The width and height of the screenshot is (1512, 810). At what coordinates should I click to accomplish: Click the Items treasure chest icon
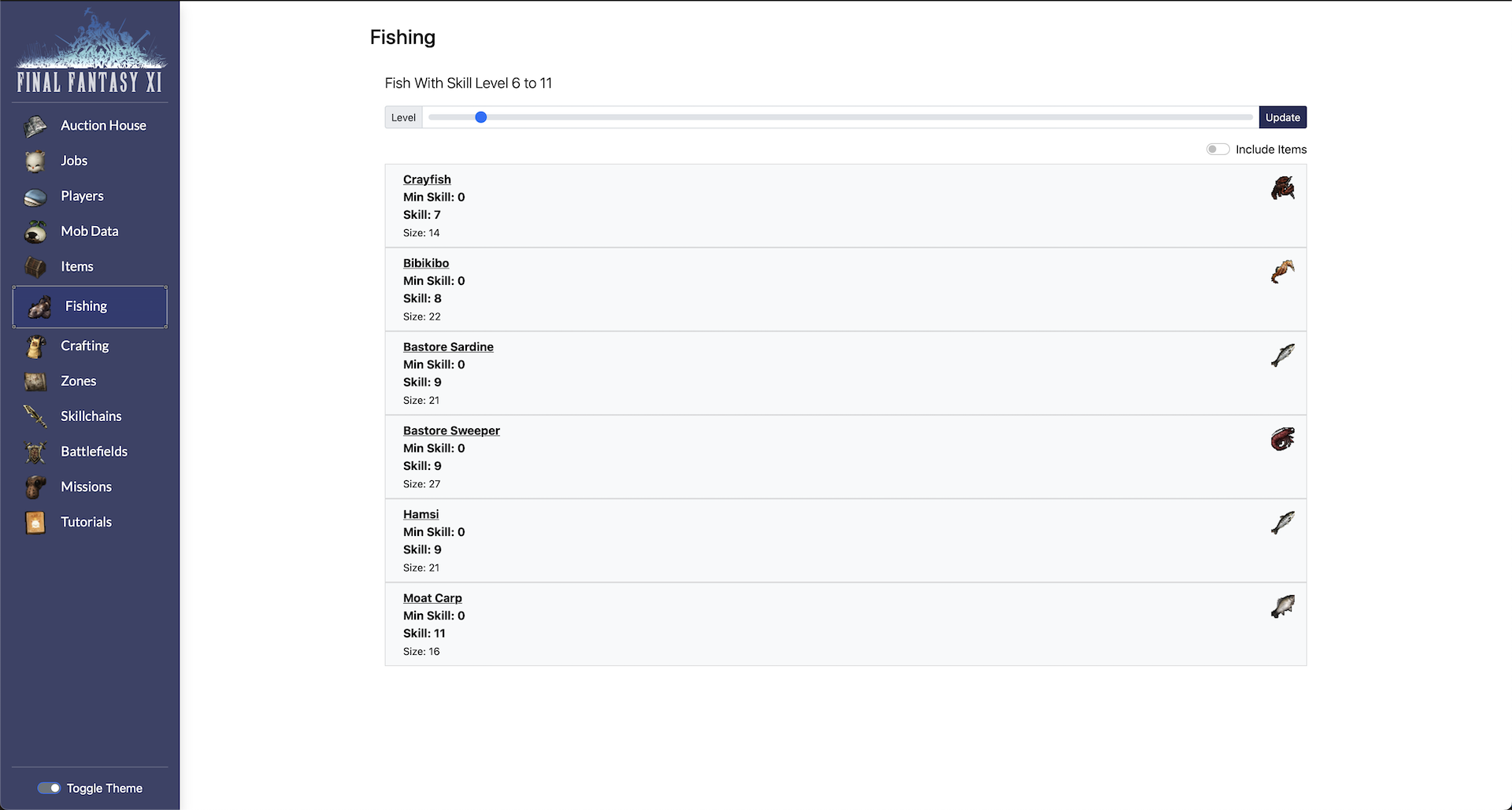click(35, 268)
